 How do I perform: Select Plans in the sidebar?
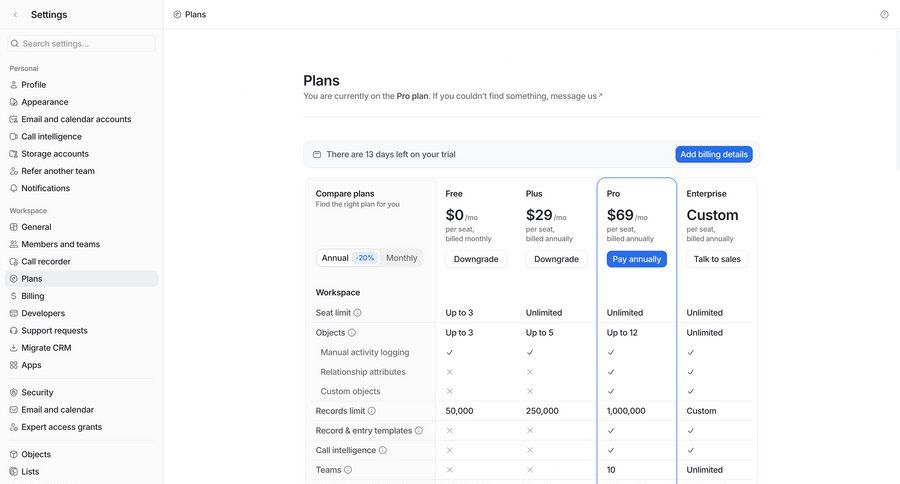(82, 278)
